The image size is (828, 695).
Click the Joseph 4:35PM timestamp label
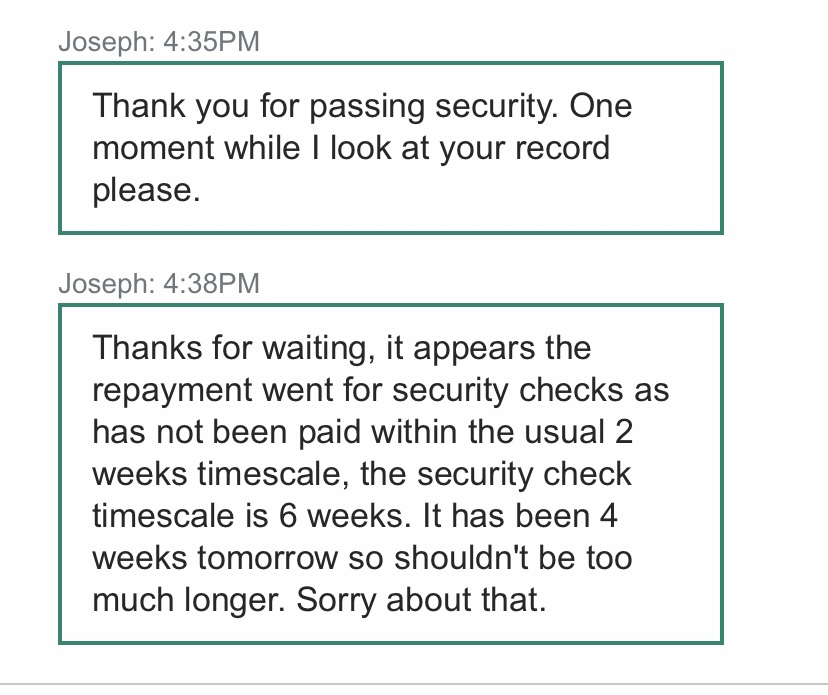[x=159, y=42]
